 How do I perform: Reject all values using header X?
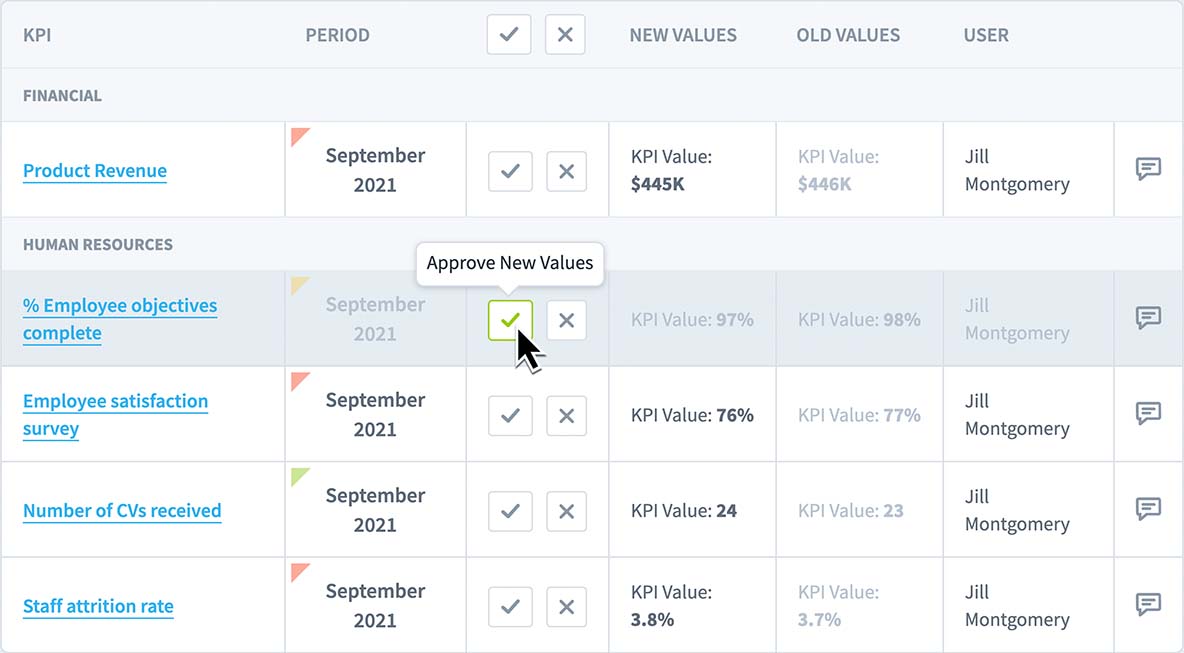click(x=565, y=35)
